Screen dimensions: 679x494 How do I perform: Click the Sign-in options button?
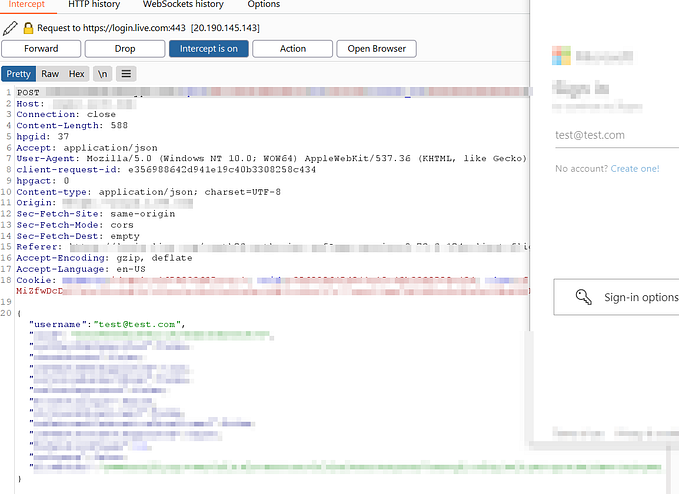[616, 297]
